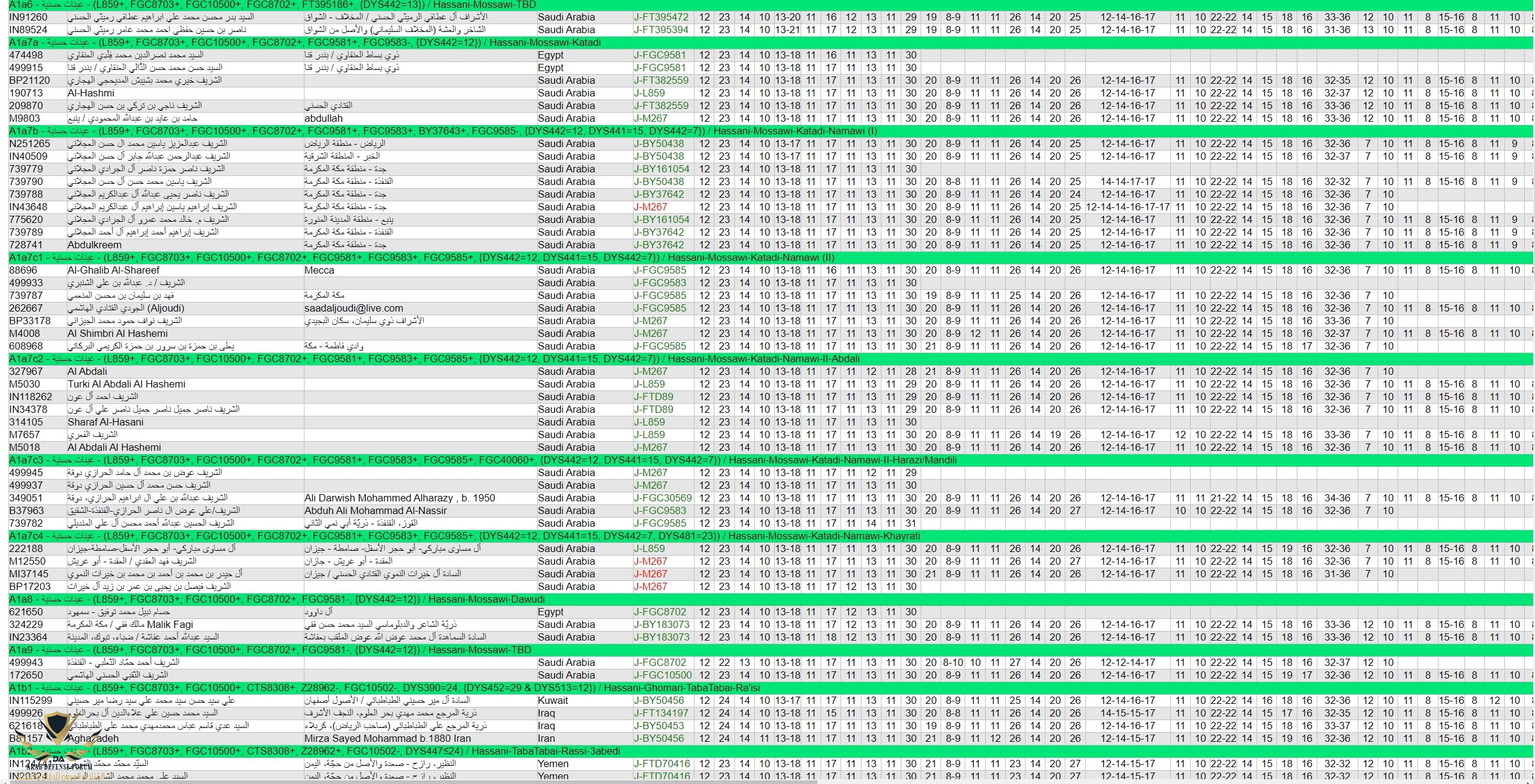Click red J-M267 link in row M12550

pyautogui.click(x=651, y=561)
